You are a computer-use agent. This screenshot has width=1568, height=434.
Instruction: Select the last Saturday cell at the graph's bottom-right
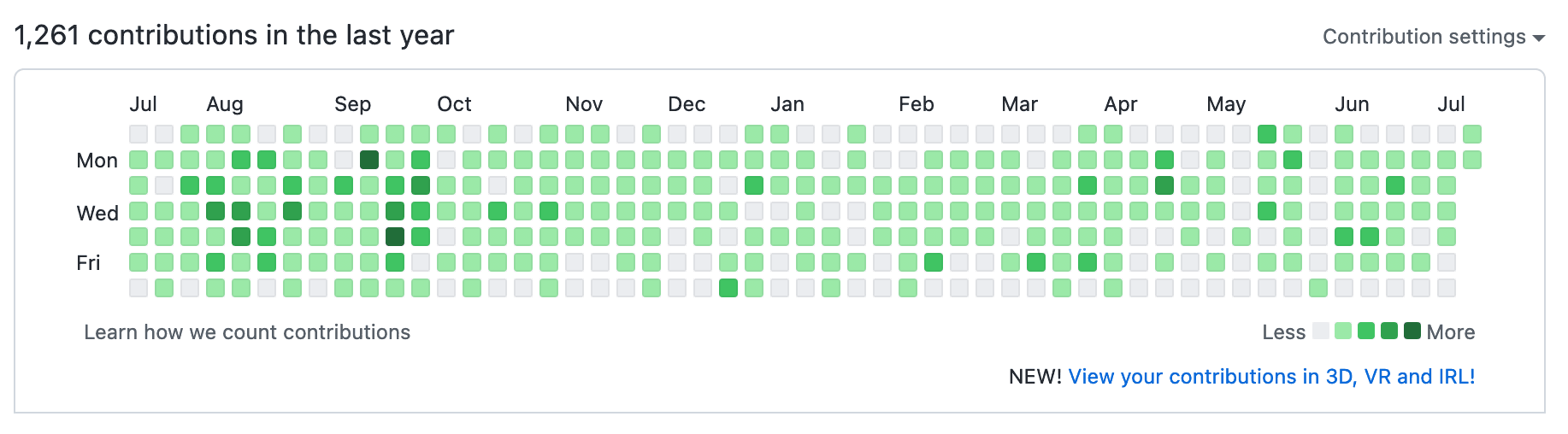[x=1447, y=288]
